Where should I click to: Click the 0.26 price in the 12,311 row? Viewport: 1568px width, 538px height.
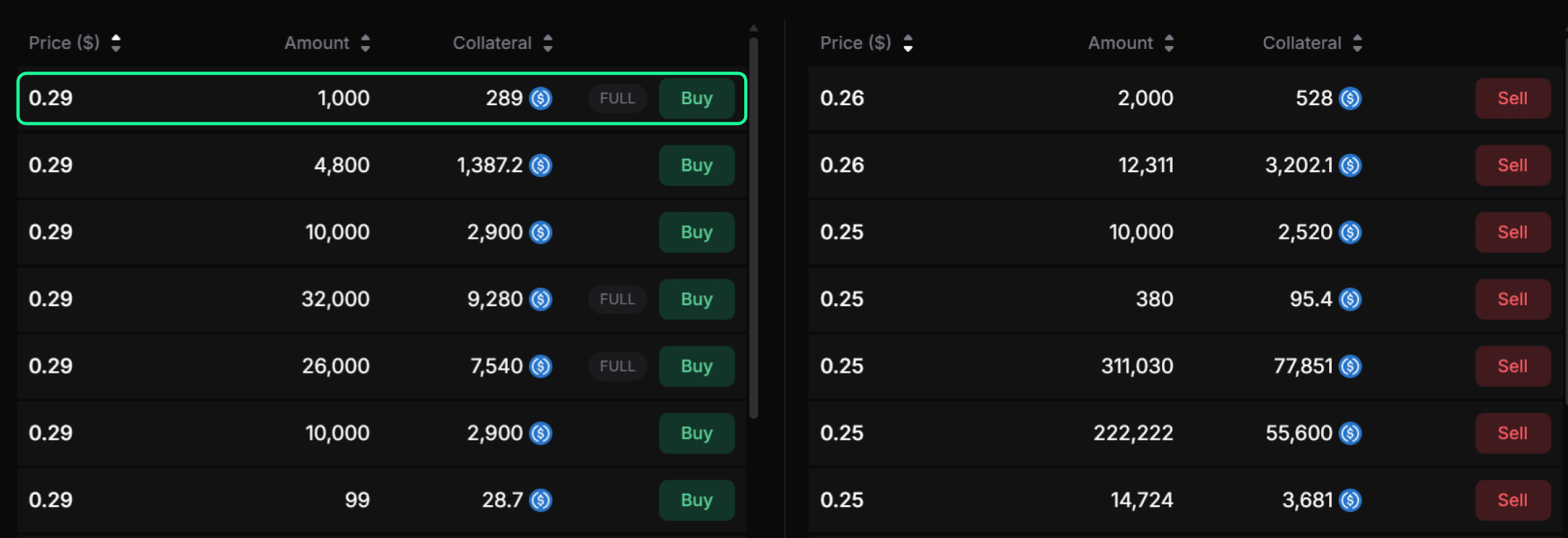842,165
